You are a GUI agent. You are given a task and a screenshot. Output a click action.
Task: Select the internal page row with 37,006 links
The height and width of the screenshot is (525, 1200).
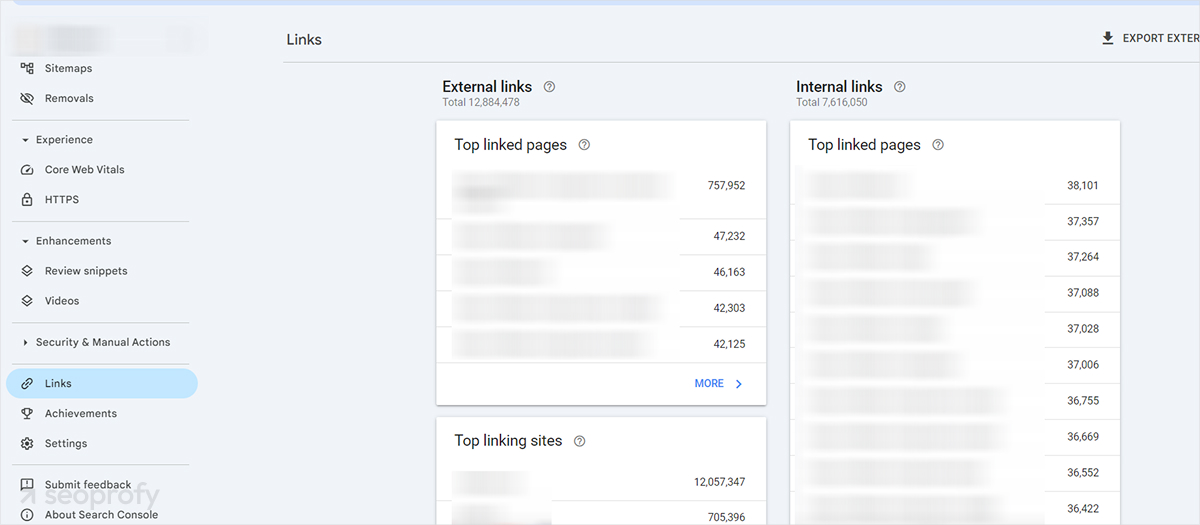click(x=955, y=366)
